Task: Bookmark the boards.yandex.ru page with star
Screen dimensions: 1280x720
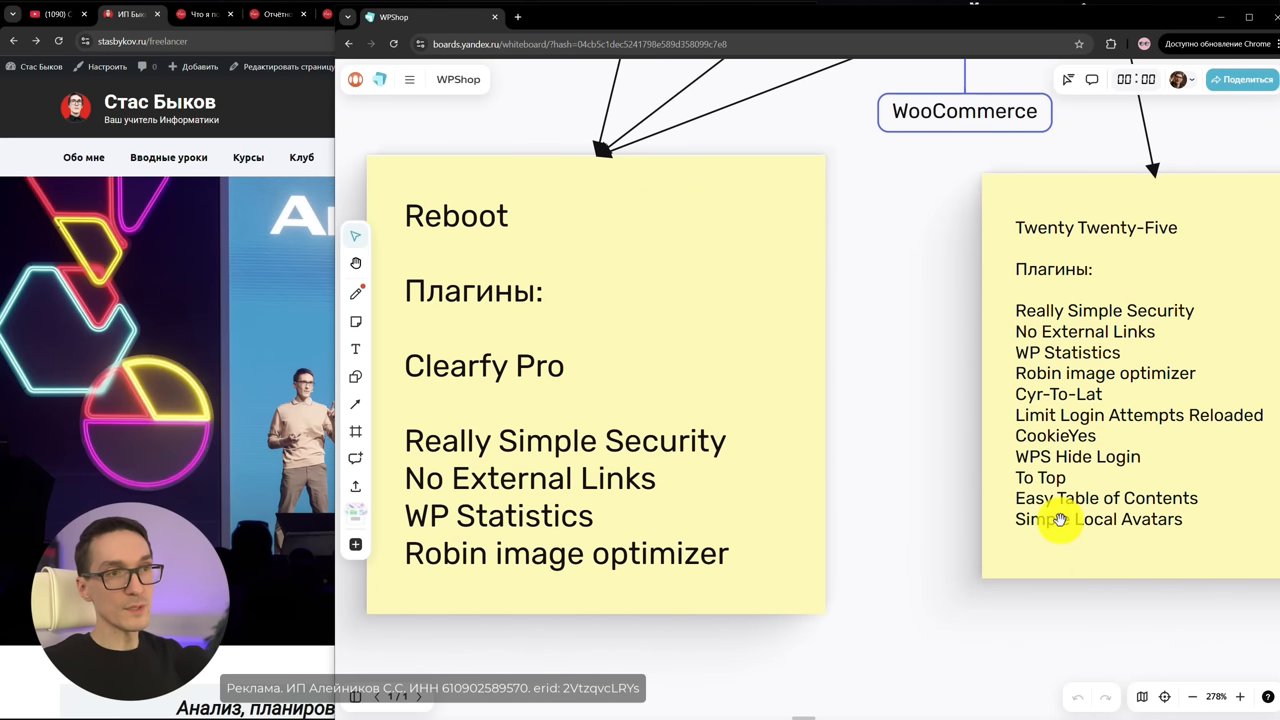Action: click(x=1079, y=44)
